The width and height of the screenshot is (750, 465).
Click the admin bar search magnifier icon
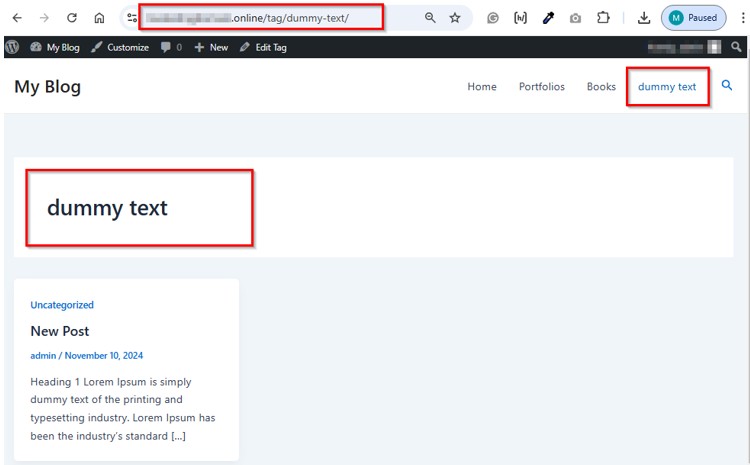[x=736, y=47]
